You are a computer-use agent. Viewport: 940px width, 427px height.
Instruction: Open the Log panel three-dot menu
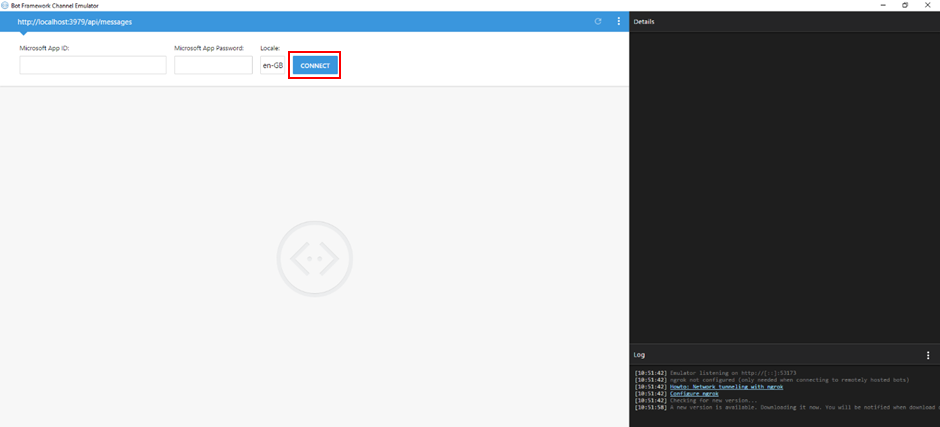[928, 355]
